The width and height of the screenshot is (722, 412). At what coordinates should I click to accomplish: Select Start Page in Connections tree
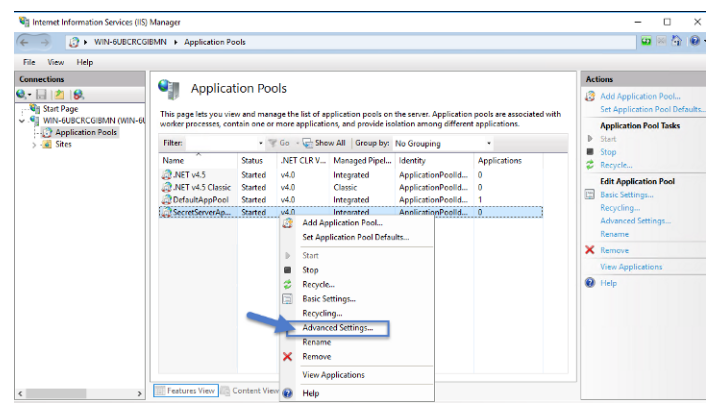pyautogui.click(x=60, y=109)
